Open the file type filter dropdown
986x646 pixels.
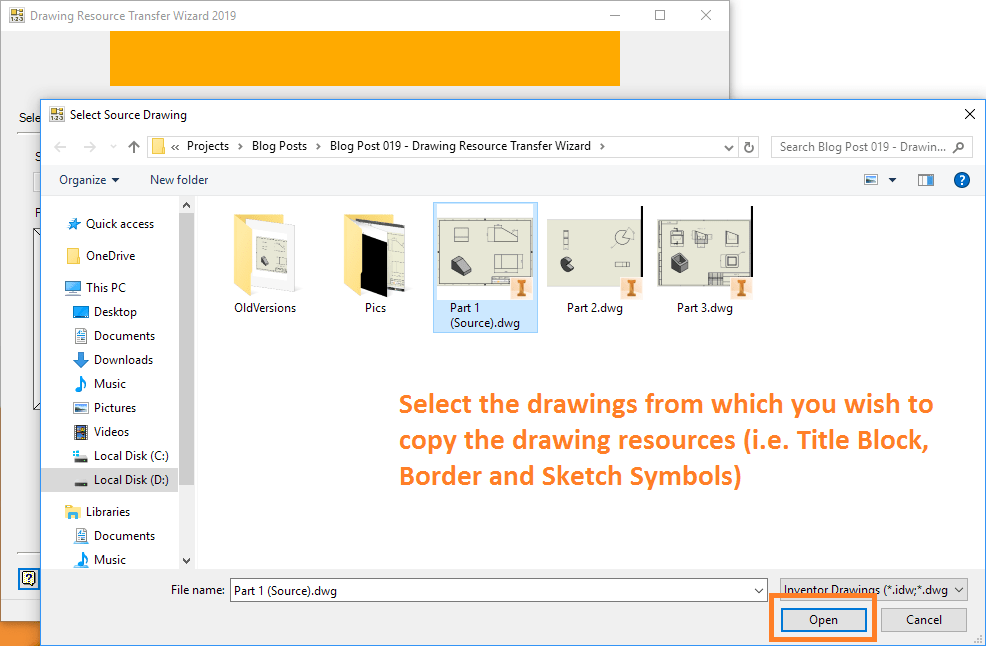873,590
